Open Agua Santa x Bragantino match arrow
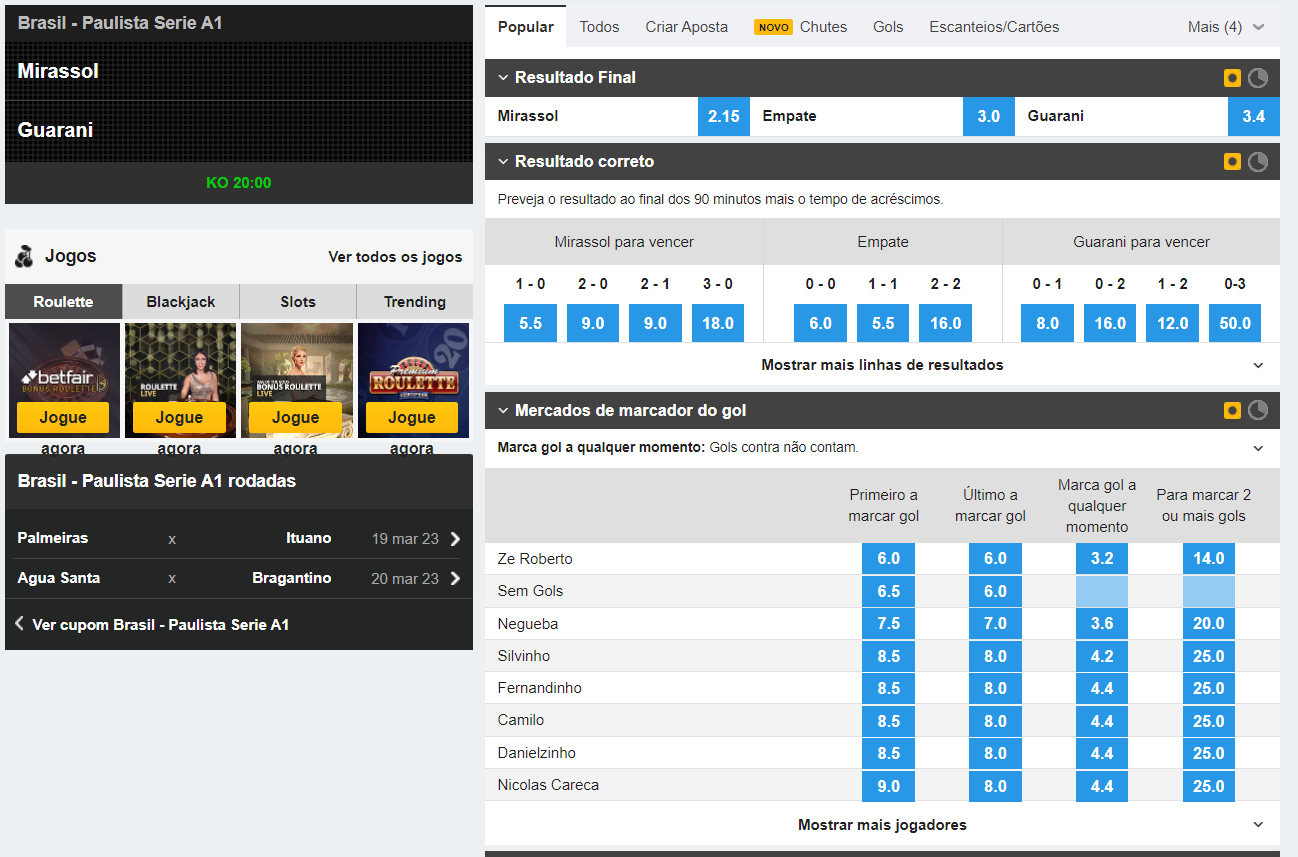Image resolution: width=1298 pixels, height=857 pixels. pyautogui.click(x=456, y=579)
